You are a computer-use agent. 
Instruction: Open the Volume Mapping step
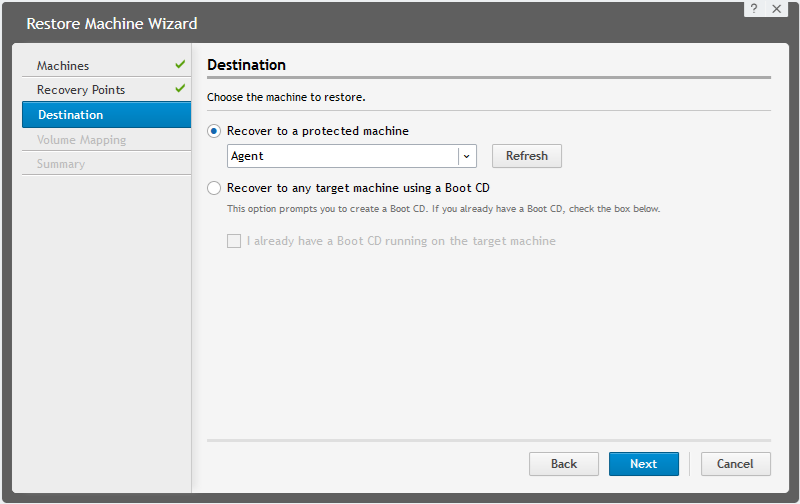[x=81, y=140]
